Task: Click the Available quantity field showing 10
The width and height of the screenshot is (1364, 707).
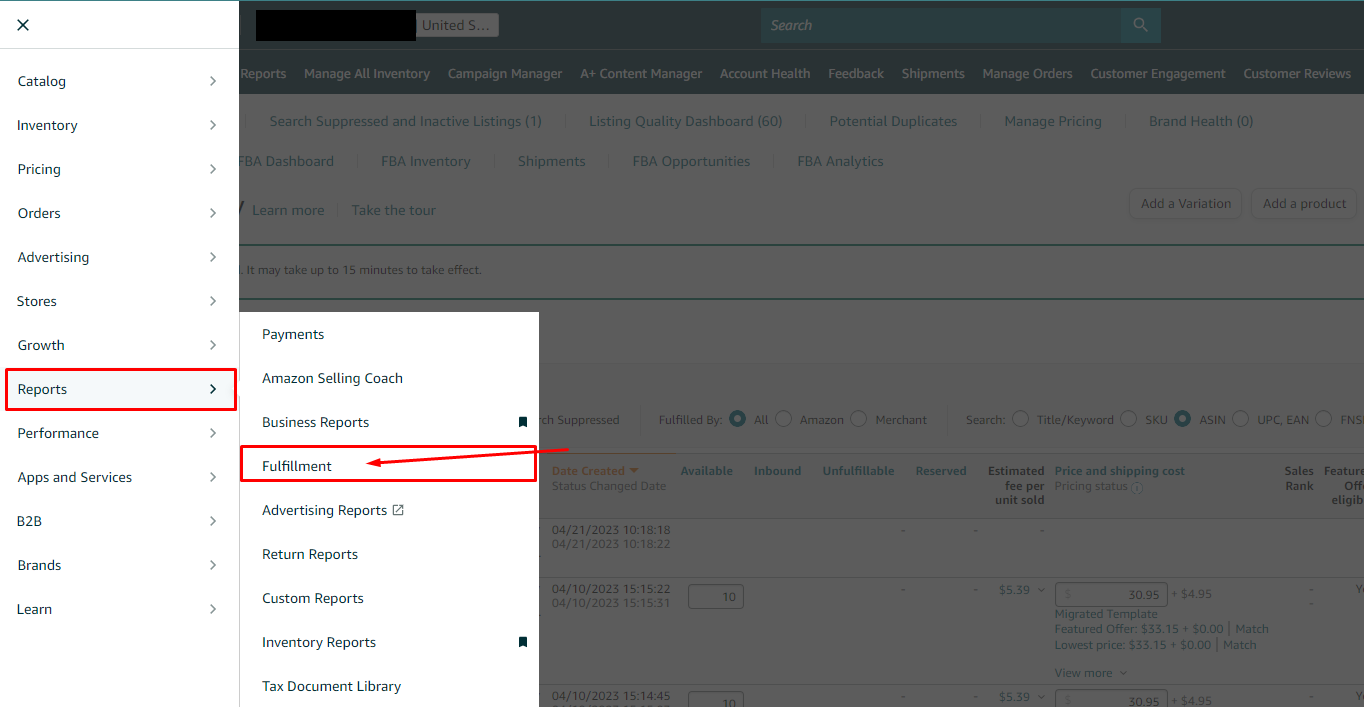Action: tap(716, 597)
